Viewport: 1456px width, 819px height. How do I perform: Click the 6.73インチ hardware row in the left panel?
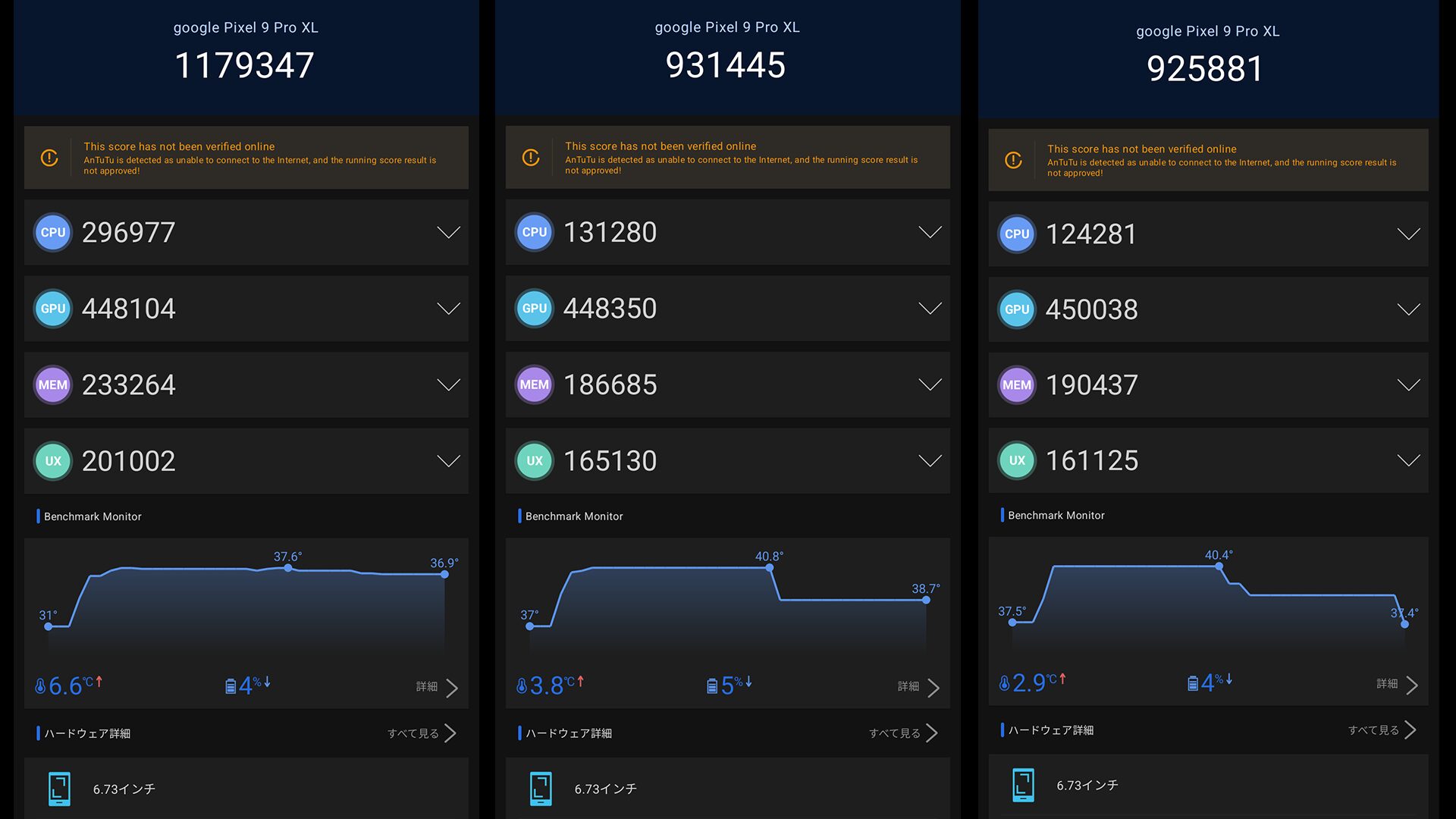coord(124,789)
